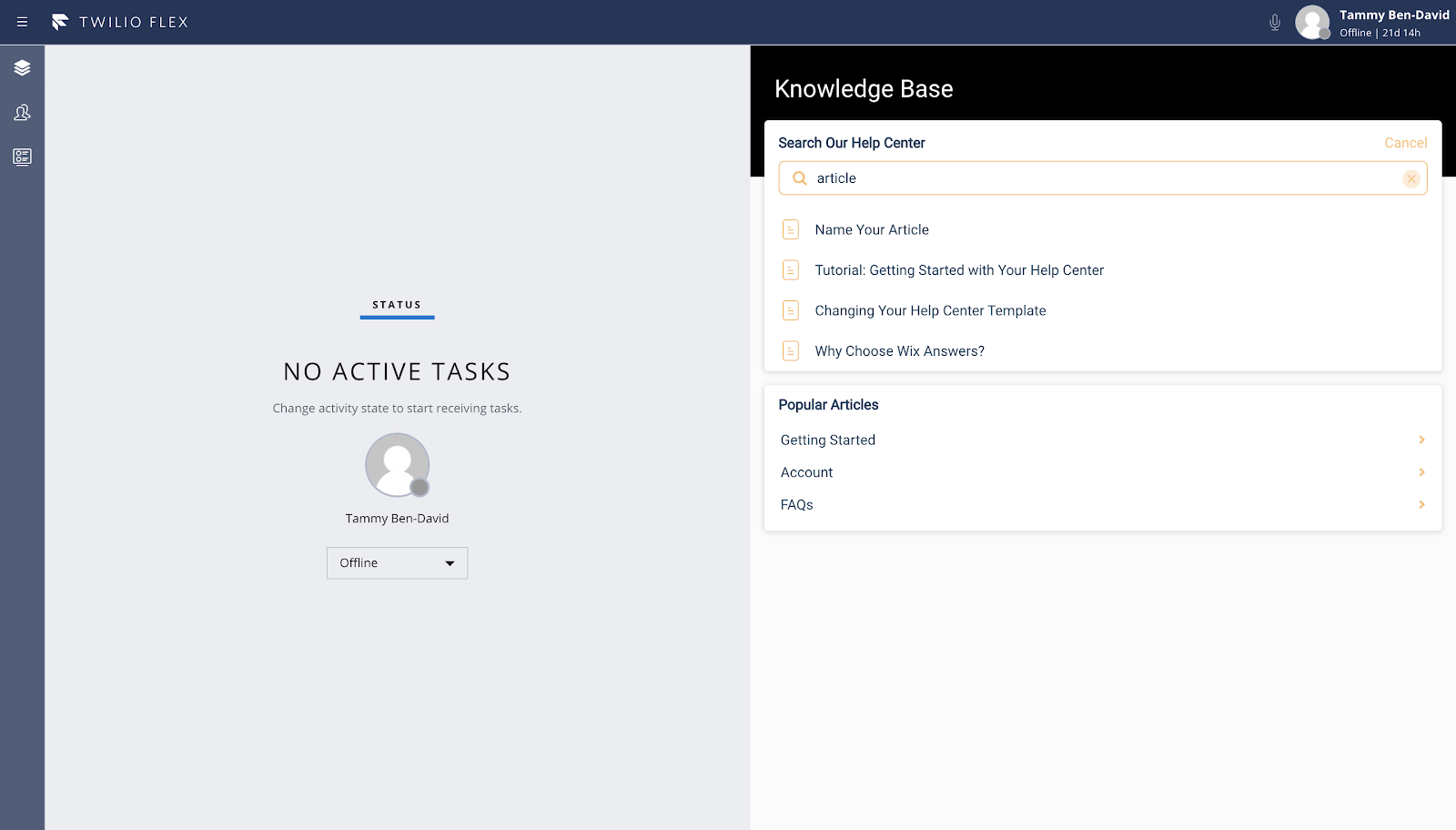Expand the Getting Started chevron
The image size is (1456, 830).
[1421, 440]
